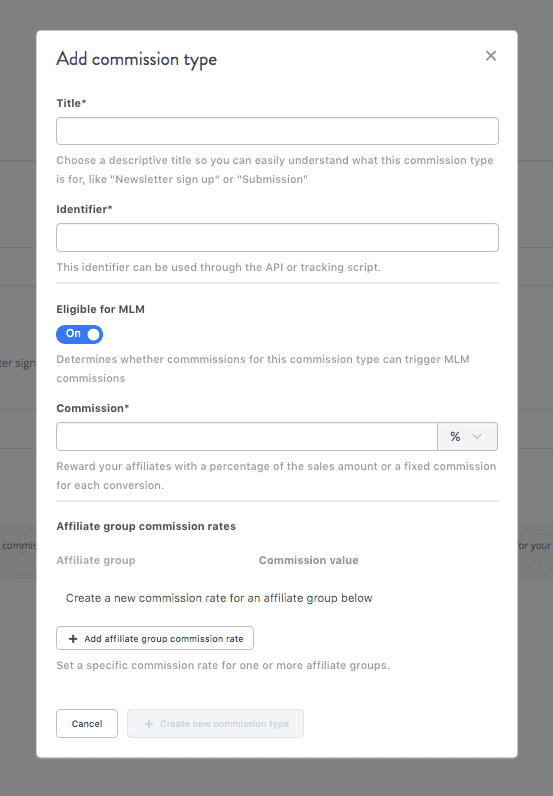Viewport: 553px width, 796px height.
Task: Click the chevron arrow next to percent sign
Action: pyautogui.click(x=477, y=437)
